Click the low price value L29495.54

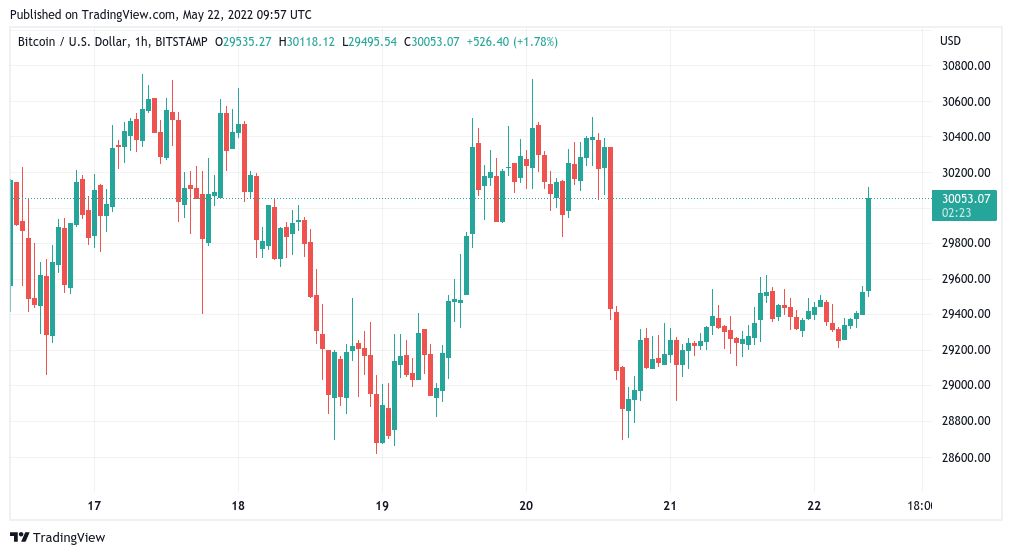[x=369, y=42]
